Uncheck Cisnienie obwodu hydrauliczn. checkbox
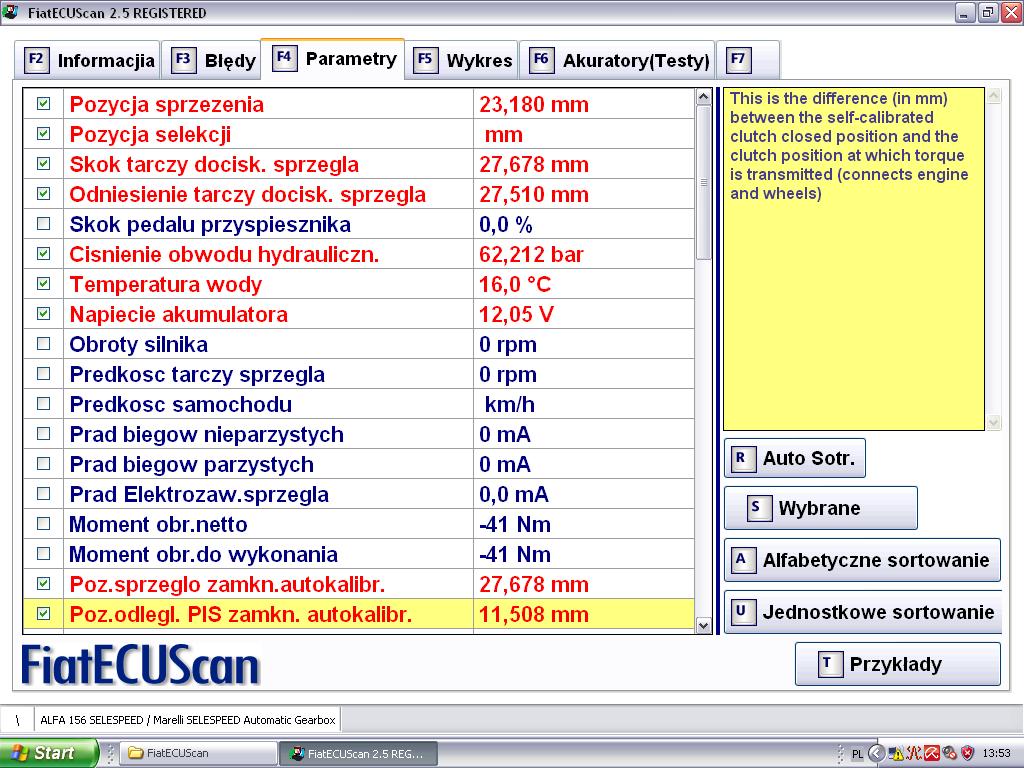Screen dimensions: 1024x768 click(x=43, y=254)
